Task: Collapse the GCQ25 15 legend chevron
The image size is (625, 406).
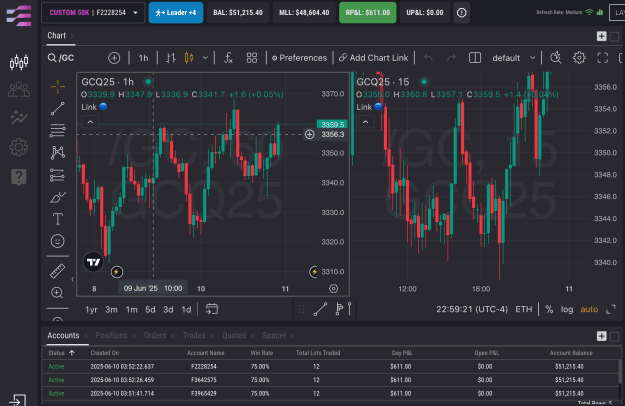Action: (x=366, y=122)
